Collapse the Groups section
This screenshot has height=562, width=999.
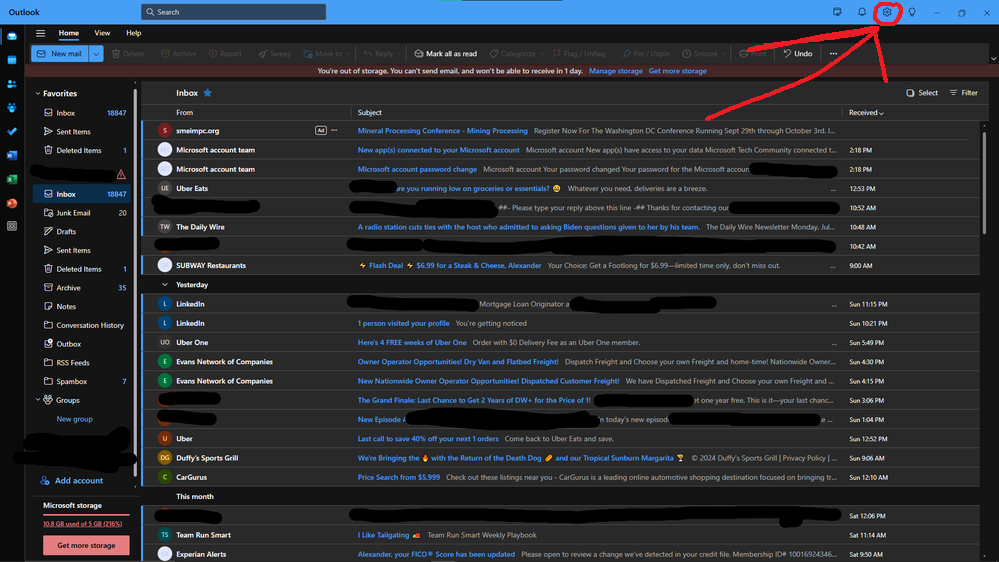click(38, 400)
